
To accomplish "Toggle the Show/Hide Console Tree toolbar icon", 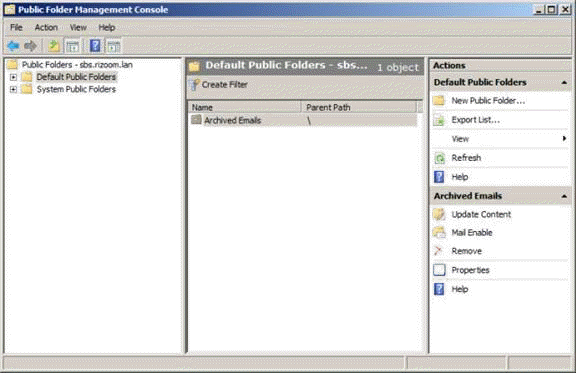I will [x=72, y=46].
